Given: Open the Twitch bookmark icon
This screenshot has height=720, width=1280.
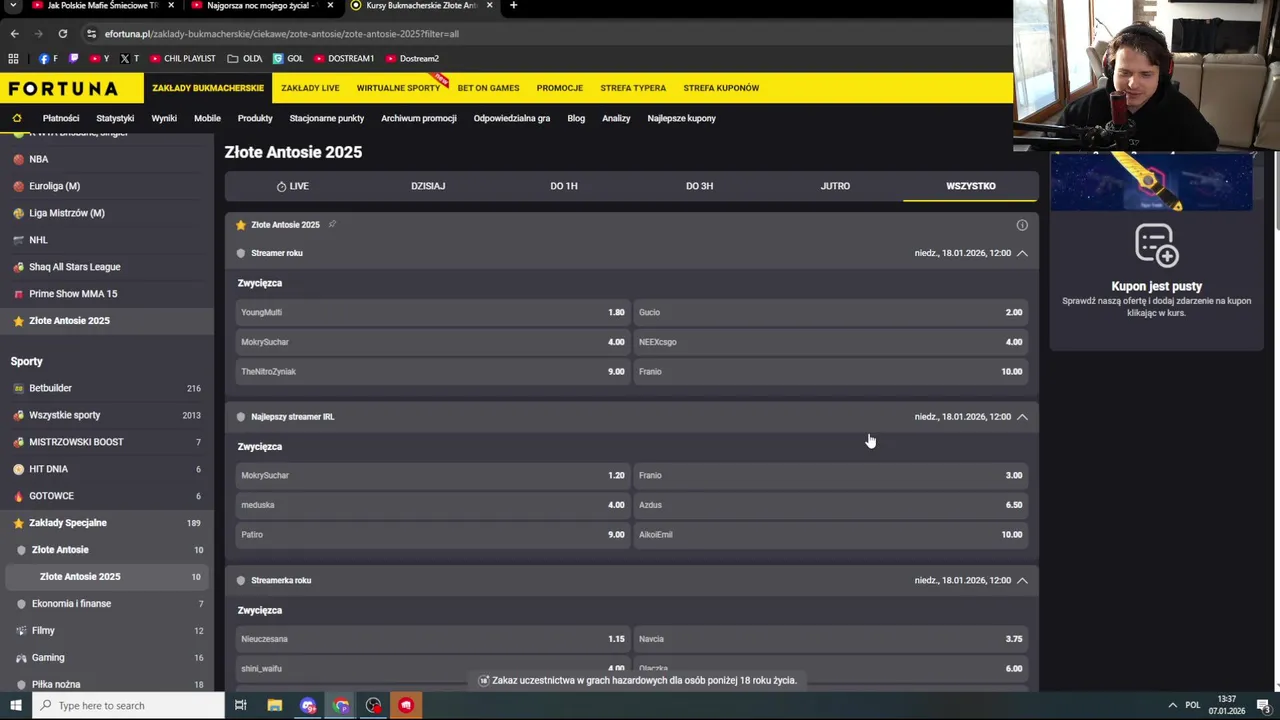Looking at the screenshot, I should [73, 58].
